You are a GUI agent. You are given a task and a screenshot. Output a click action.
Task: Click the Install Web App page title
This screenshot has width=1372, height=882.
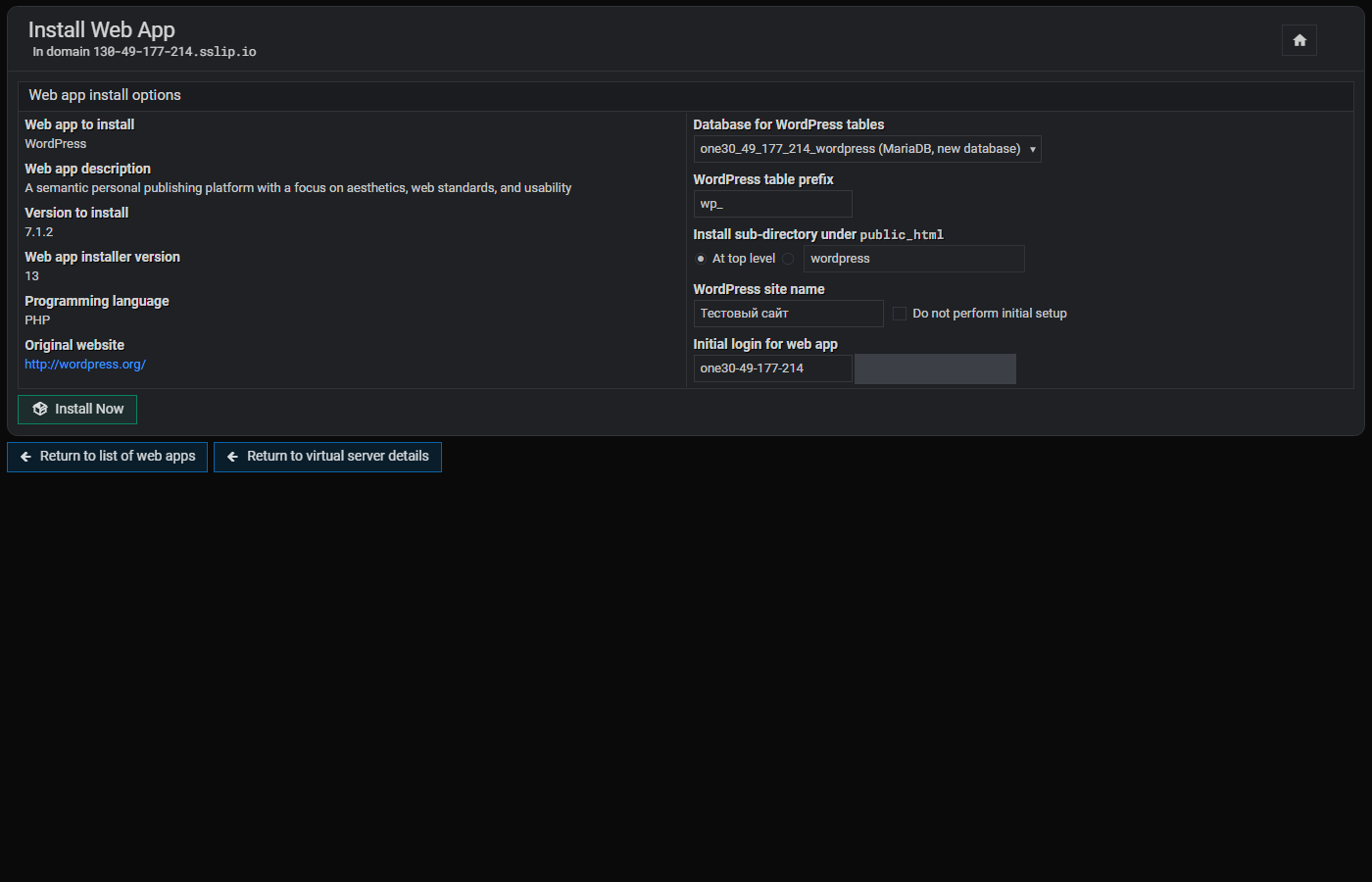pyautogui.click(x=102, y=30)
